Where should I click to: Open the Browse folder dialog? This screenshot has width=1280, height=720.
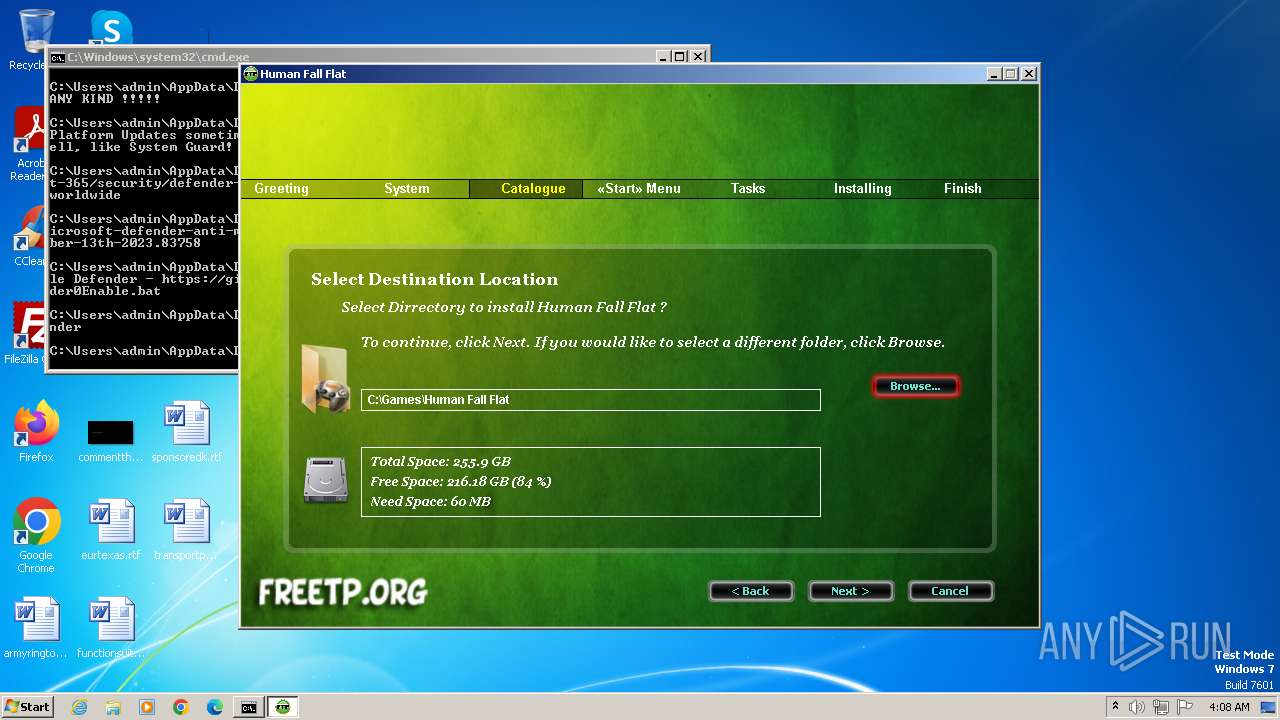[x=915, y=386]
